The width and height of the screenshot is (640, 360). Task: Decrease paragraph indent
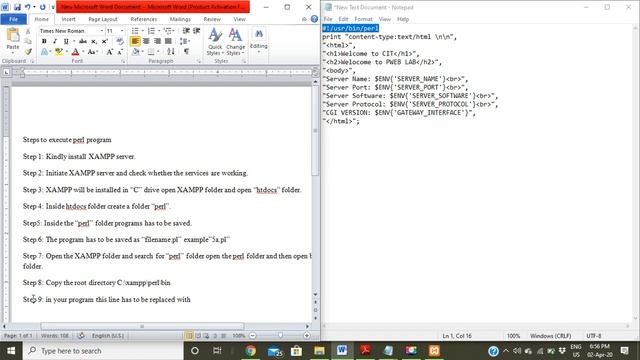186,31
